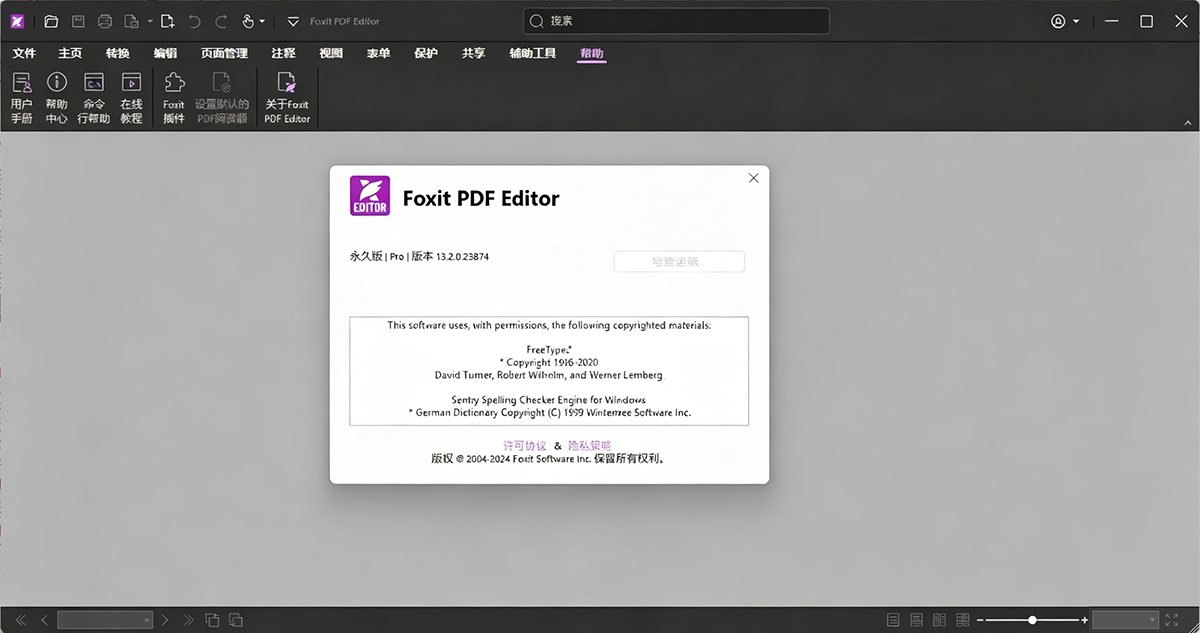
Task: Open the 用户手册 user manual
Action: point(21,98)
